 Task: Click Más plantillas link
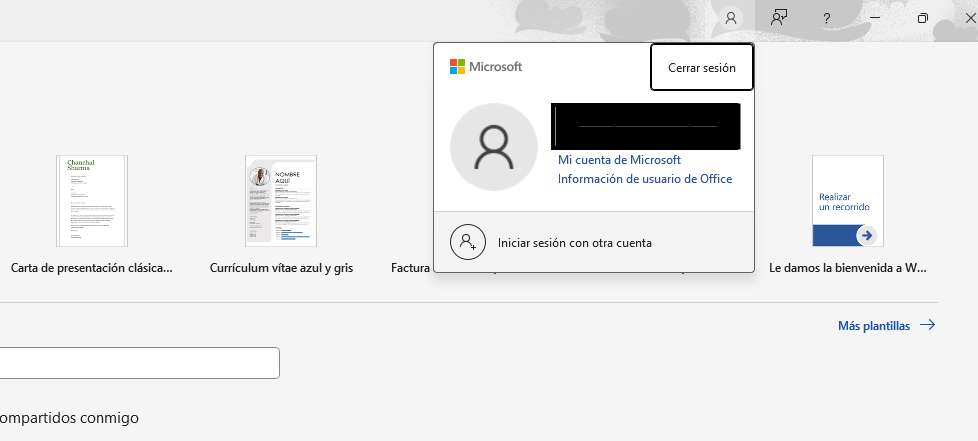(x=886, y=326)
